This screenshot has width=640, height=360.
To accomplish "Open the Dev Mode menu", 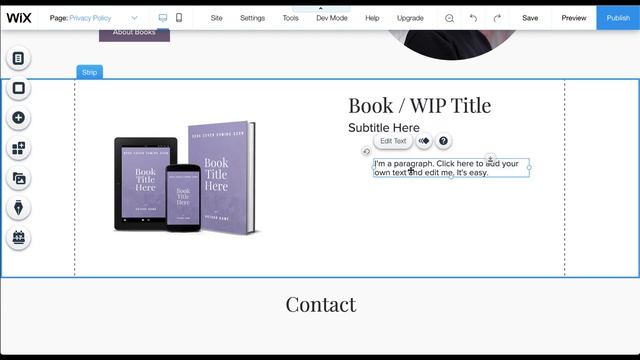I will [332, 18].
